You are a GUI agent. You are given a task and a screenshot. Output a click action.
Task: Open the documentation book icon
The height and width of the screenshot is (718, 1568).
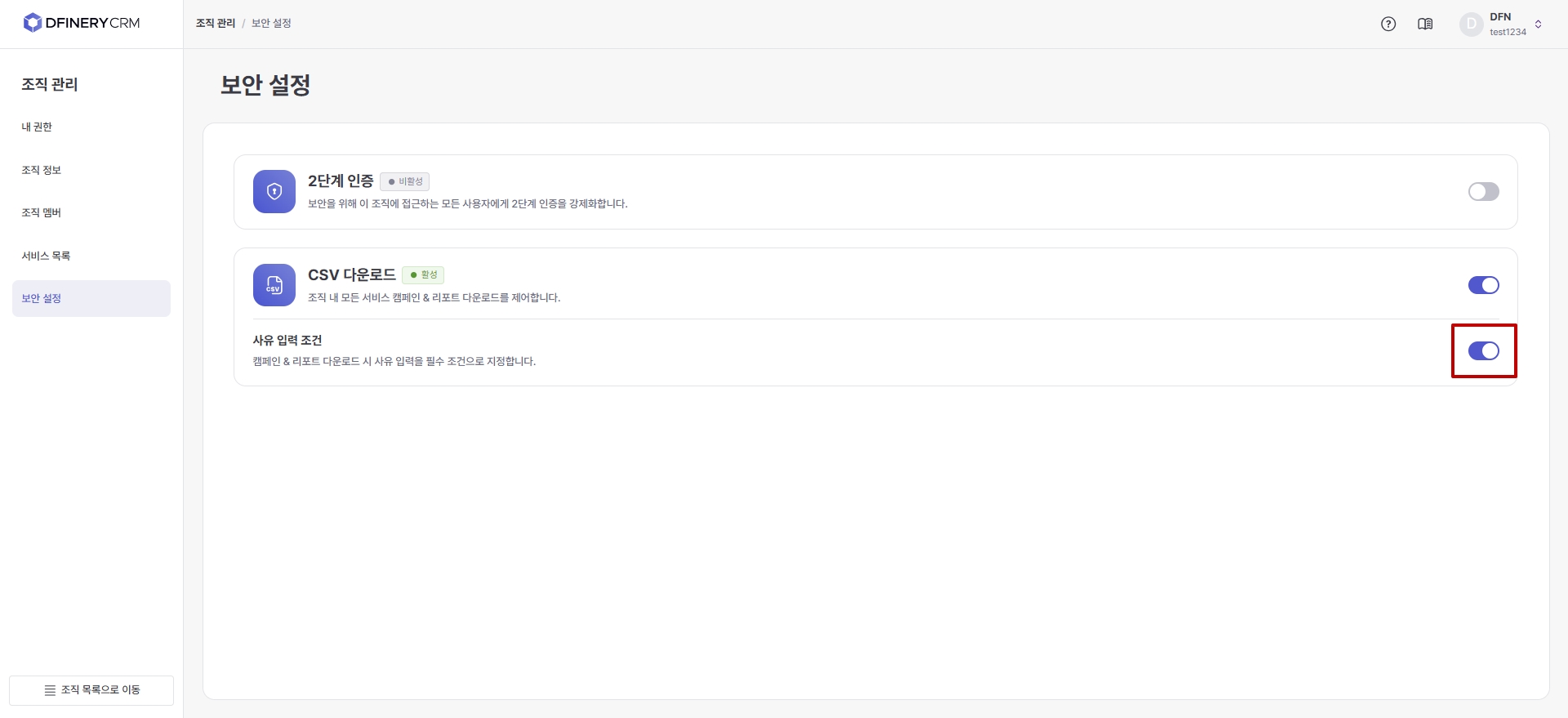coord(1425,24)
